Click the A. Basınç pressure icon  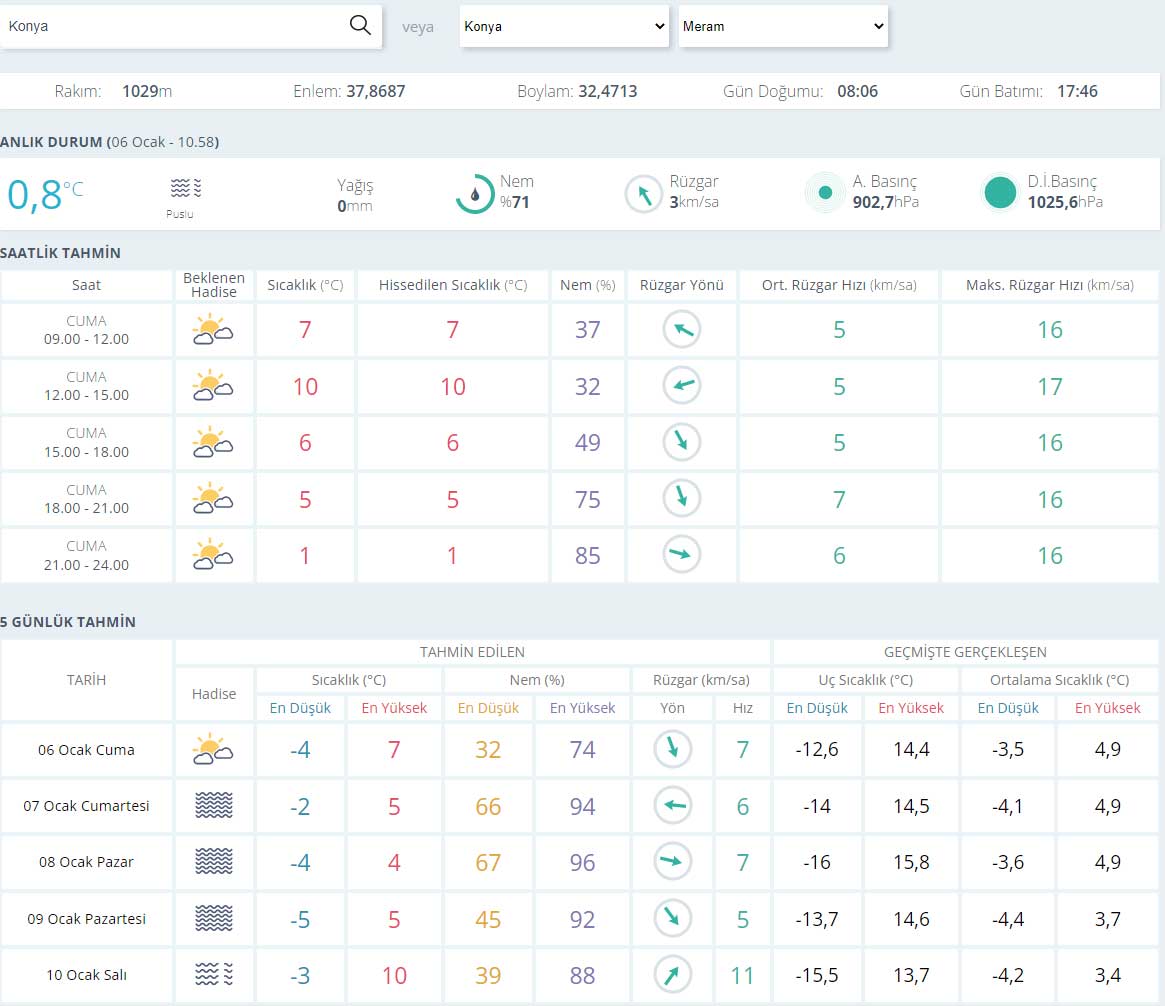tap(825, 192)
